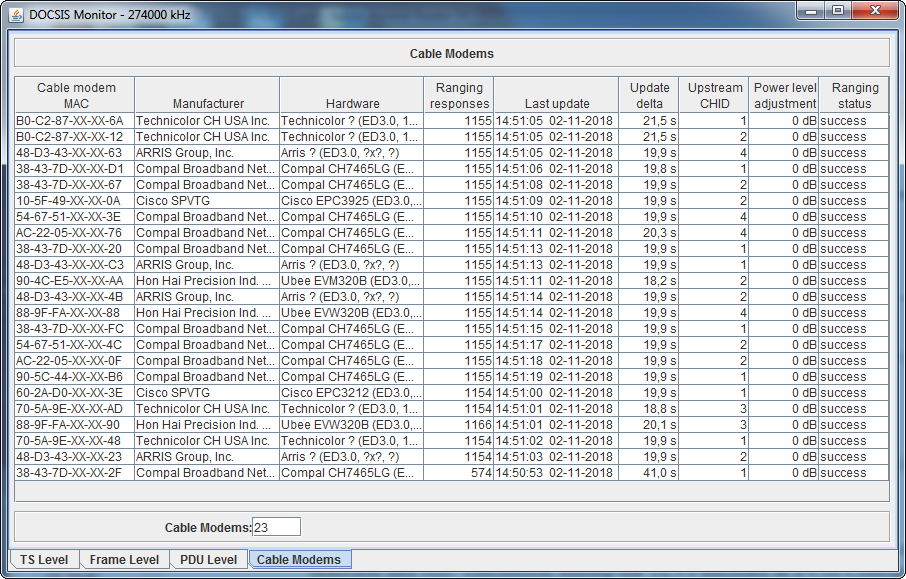Open the Frame Level tab
906x579 pixels.
124,559
